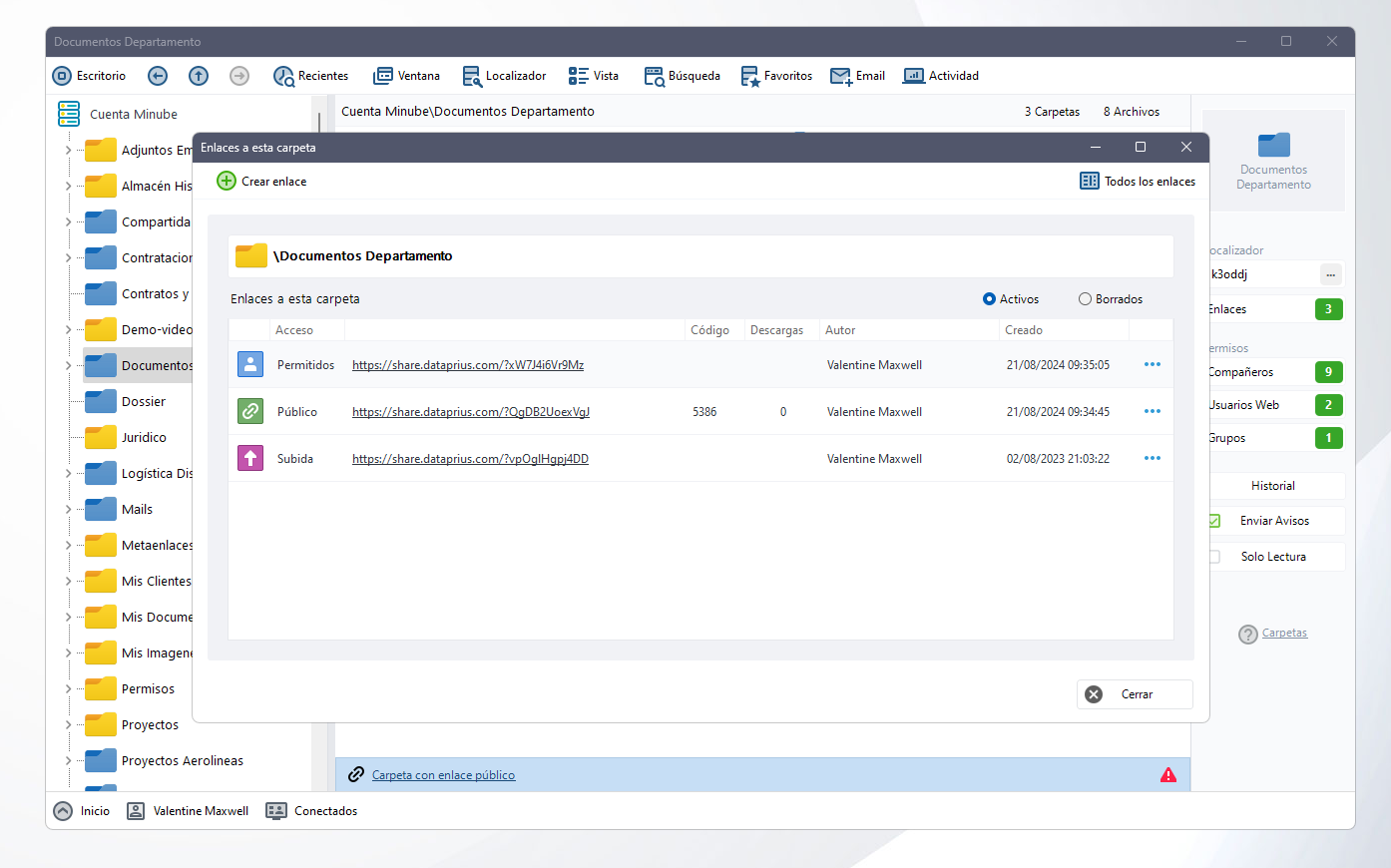
Task: Click the Historial button
Action: (1273, 486)
